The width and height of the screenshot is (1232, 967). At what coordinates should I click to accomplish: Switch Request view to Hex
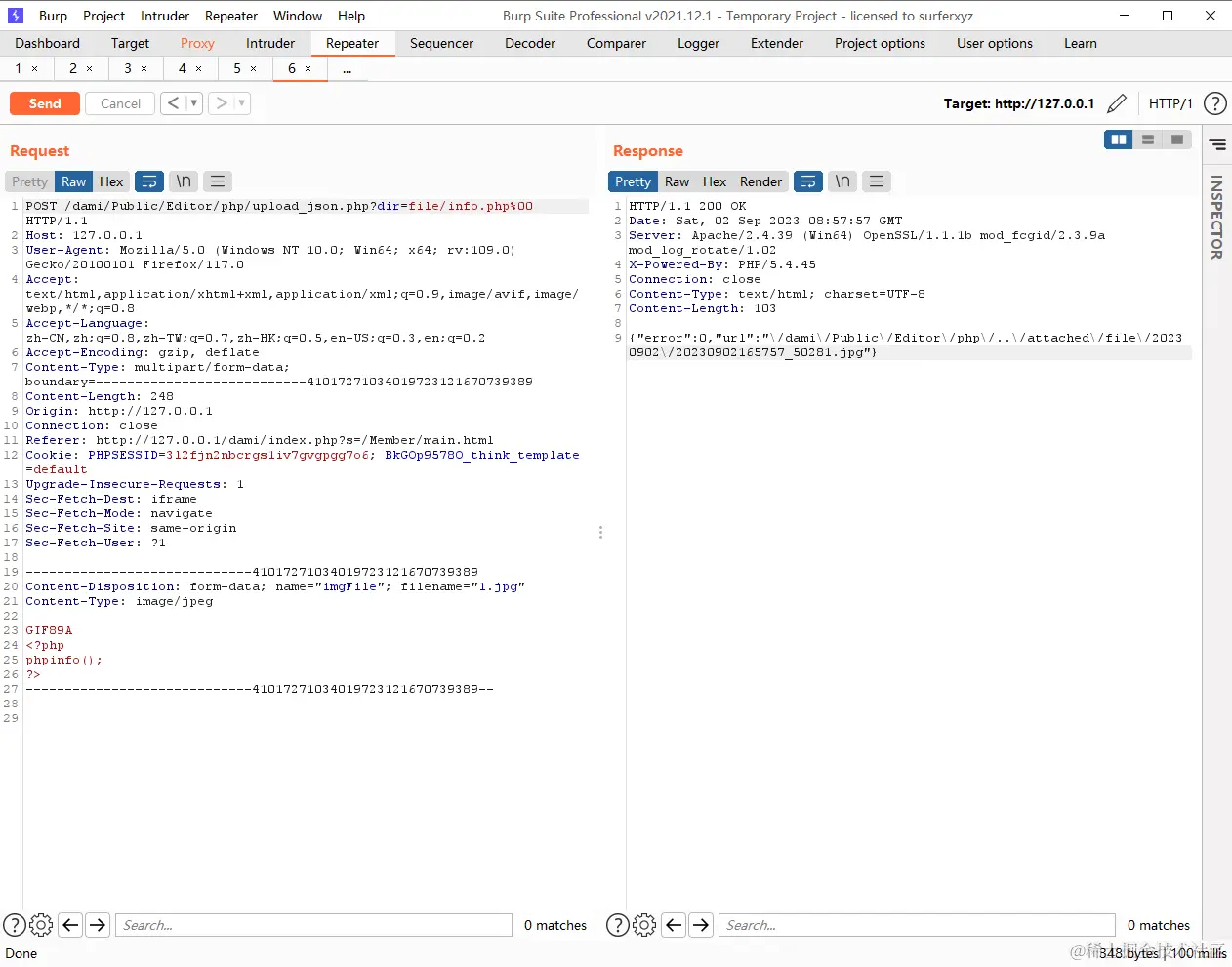[111, 181]
